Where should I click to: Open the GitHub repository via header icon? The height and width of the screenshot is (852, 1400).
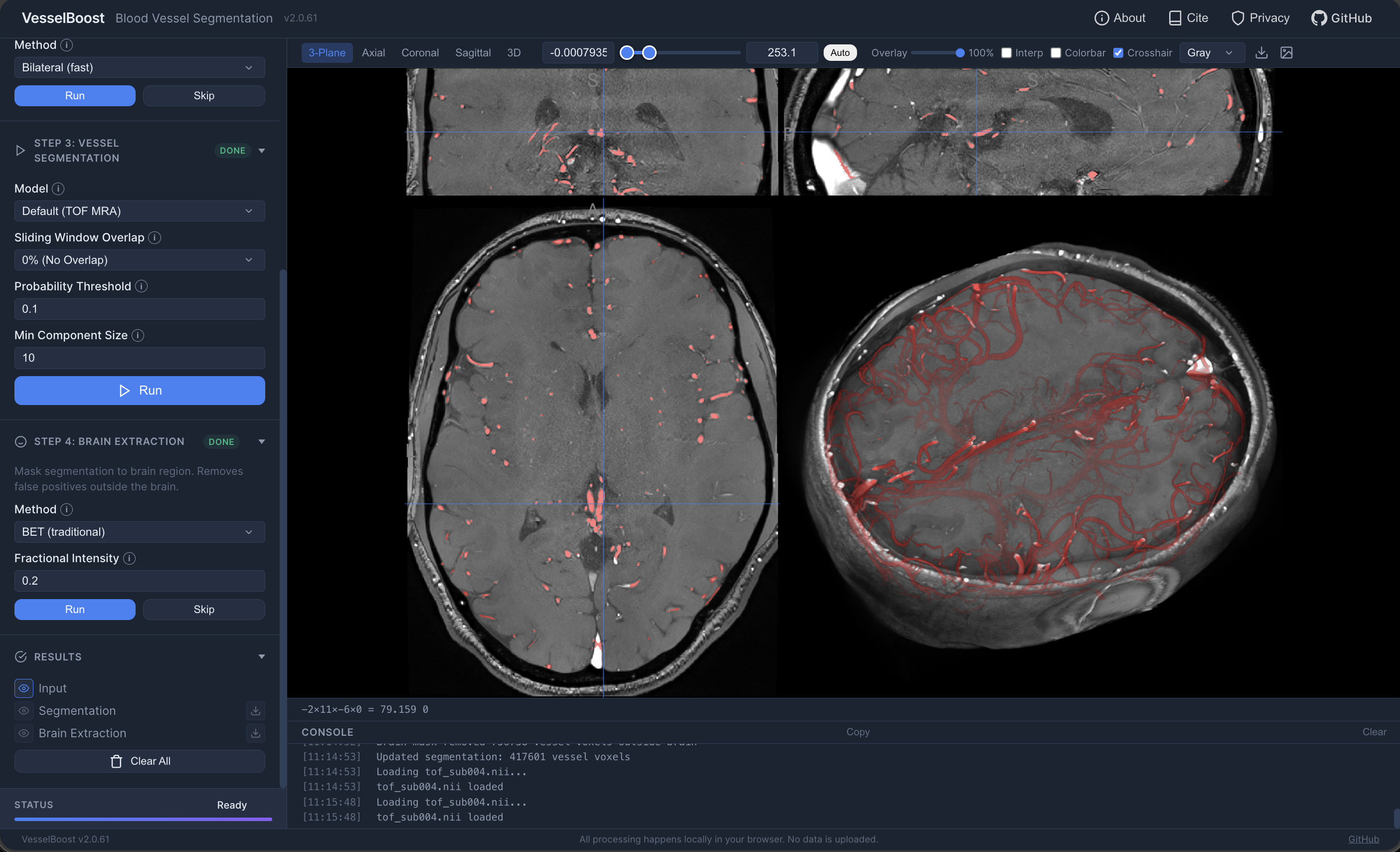(x=1320, y=17)
